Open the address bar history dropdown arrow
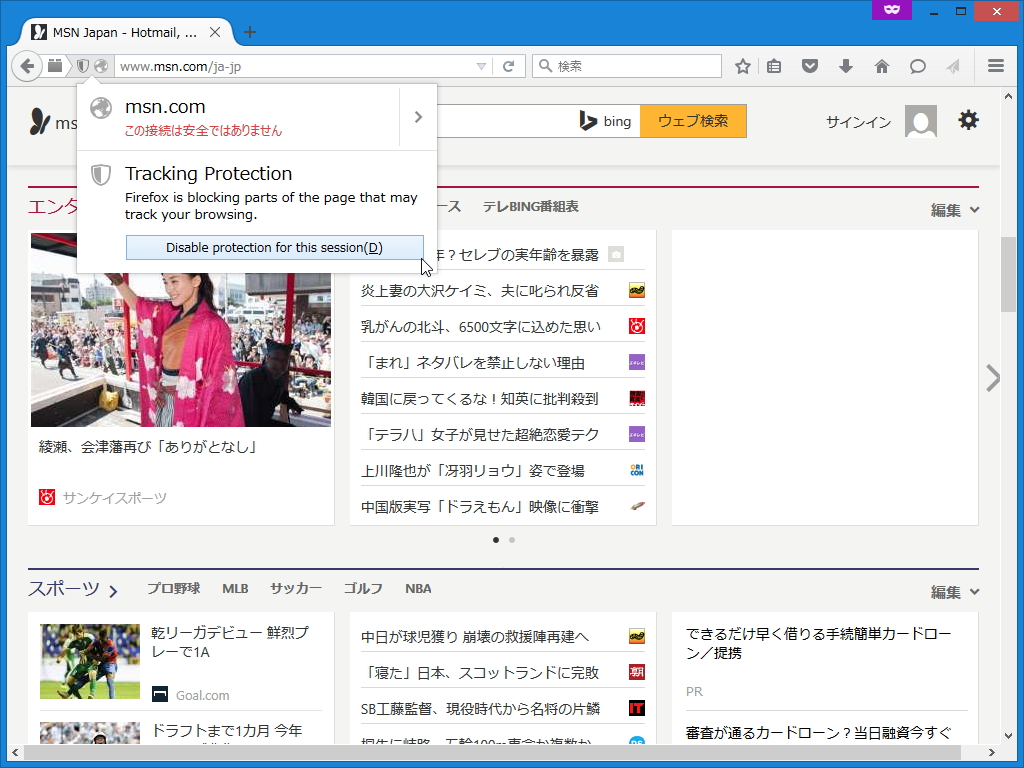The height and width of the screenshot is (768, 1024). pyautogui.click(x=479, y=66)
